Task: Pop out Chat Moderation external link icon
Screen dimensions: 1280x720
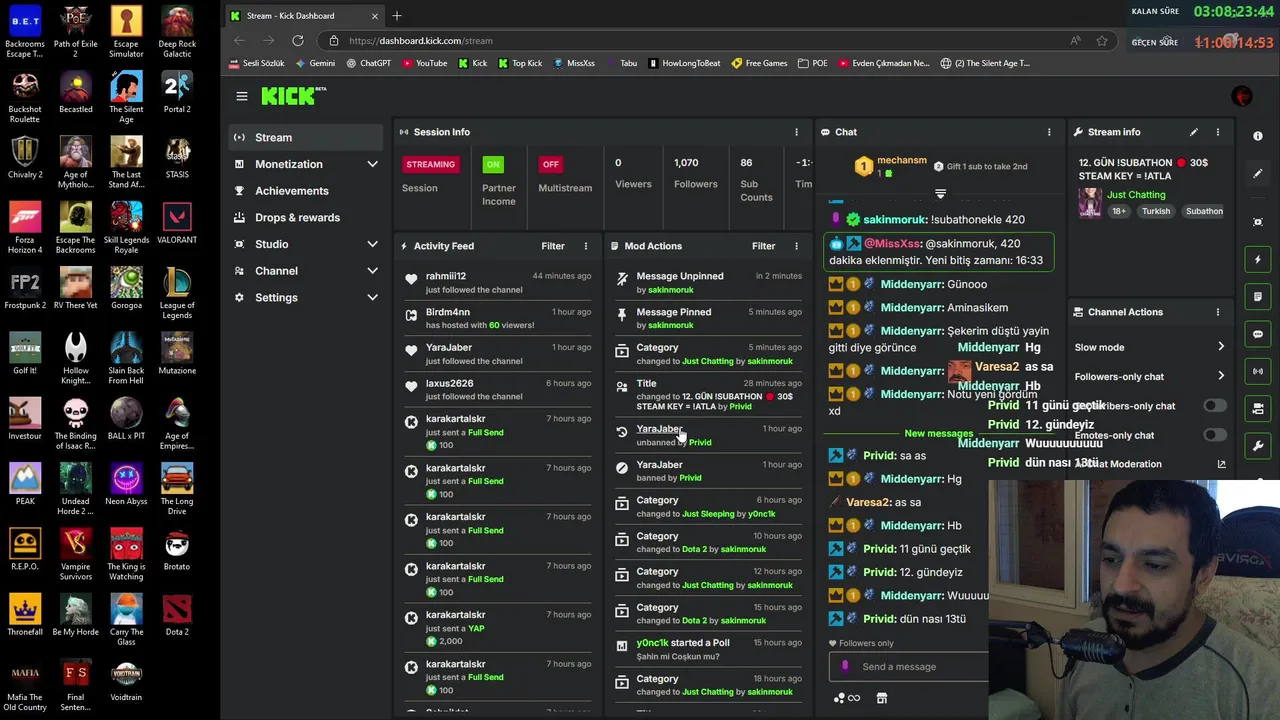Action: click(x=1221, y=464)
